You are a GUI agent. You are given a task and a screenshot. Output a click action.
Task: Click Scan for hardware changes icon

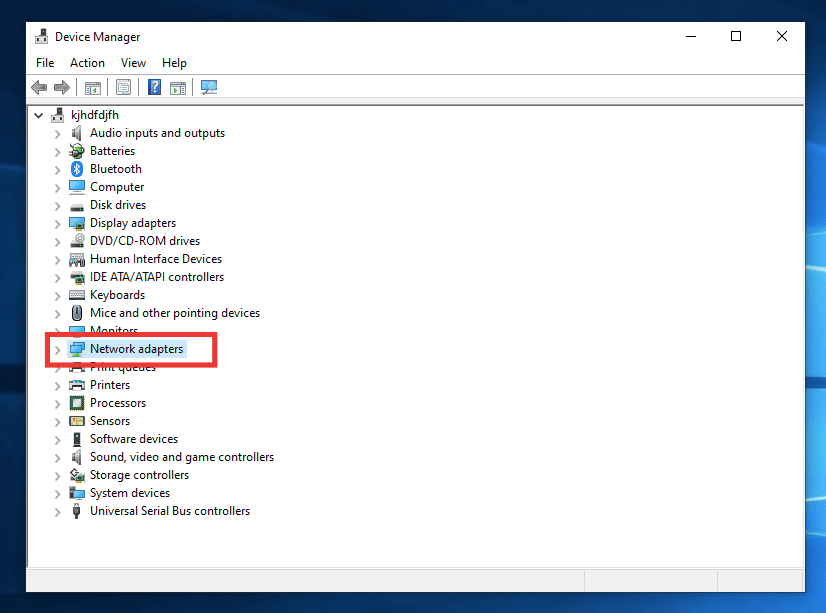[209, 87]
